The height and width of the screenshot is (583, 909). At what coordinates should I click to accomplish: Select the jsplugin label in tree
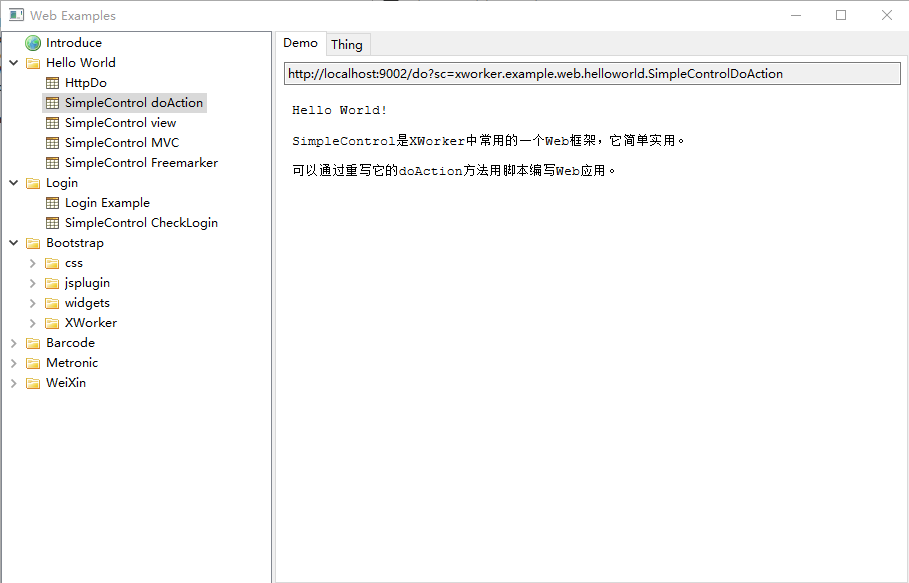click(88, 283)
